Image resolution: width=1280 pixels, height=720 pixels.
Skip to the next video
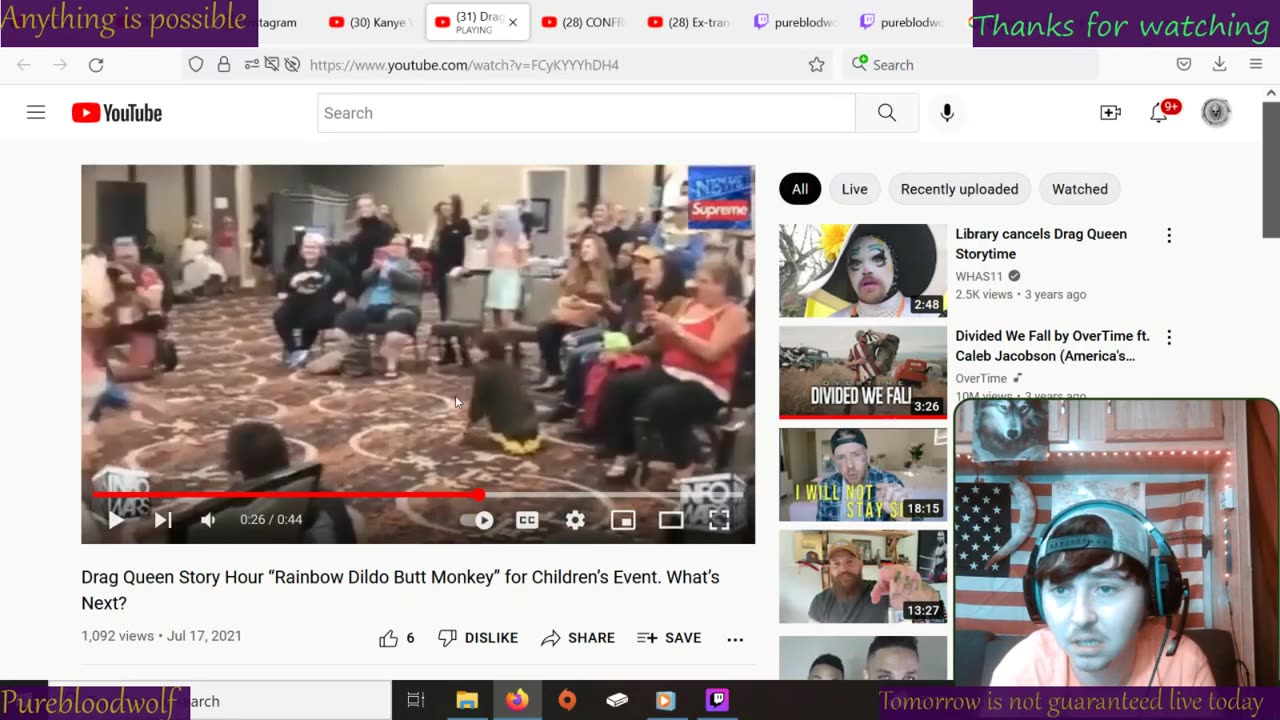(163, 520)
